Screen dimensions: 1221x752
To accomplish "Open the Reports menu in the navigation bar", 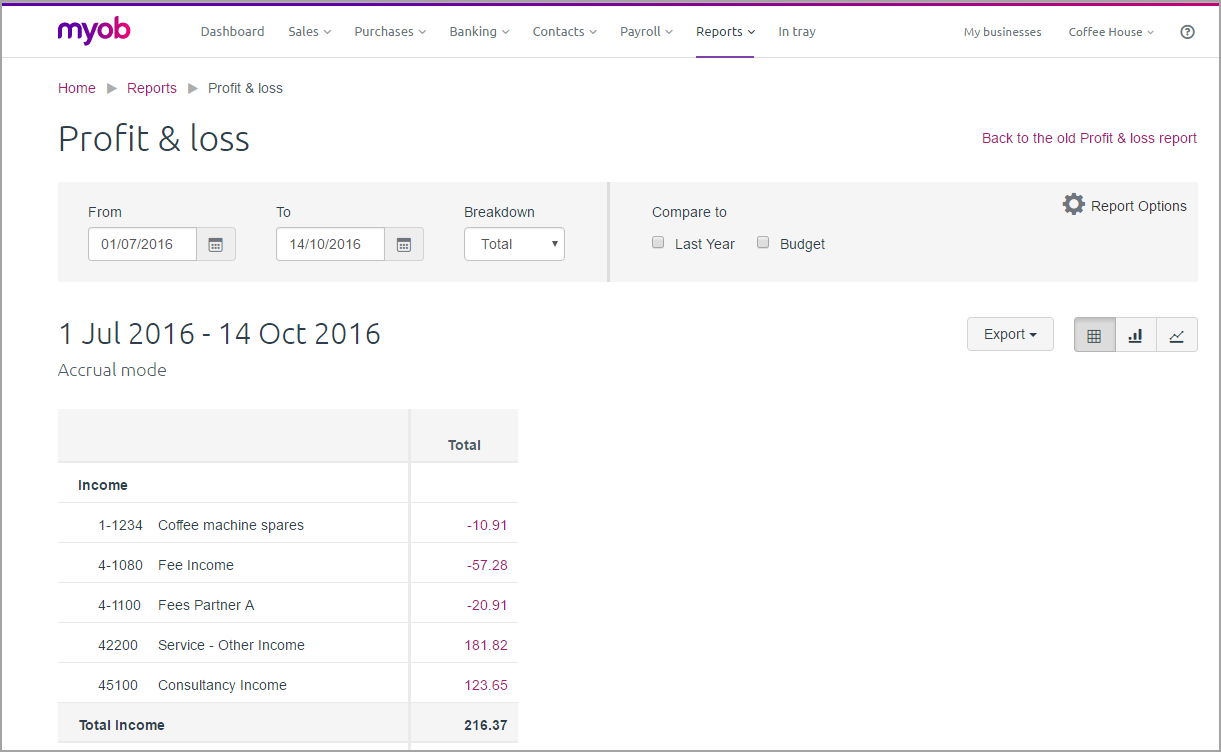I will 725,31.
